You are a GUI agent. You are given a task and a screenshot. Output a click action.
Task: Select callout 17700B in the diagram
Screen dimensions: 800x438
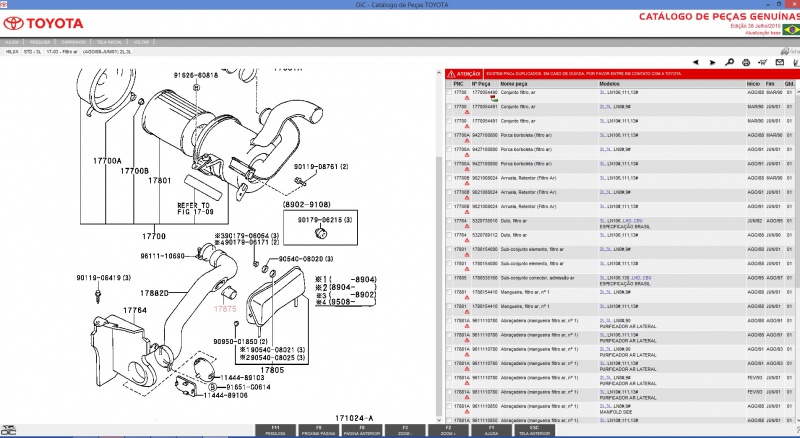[135, 171]
